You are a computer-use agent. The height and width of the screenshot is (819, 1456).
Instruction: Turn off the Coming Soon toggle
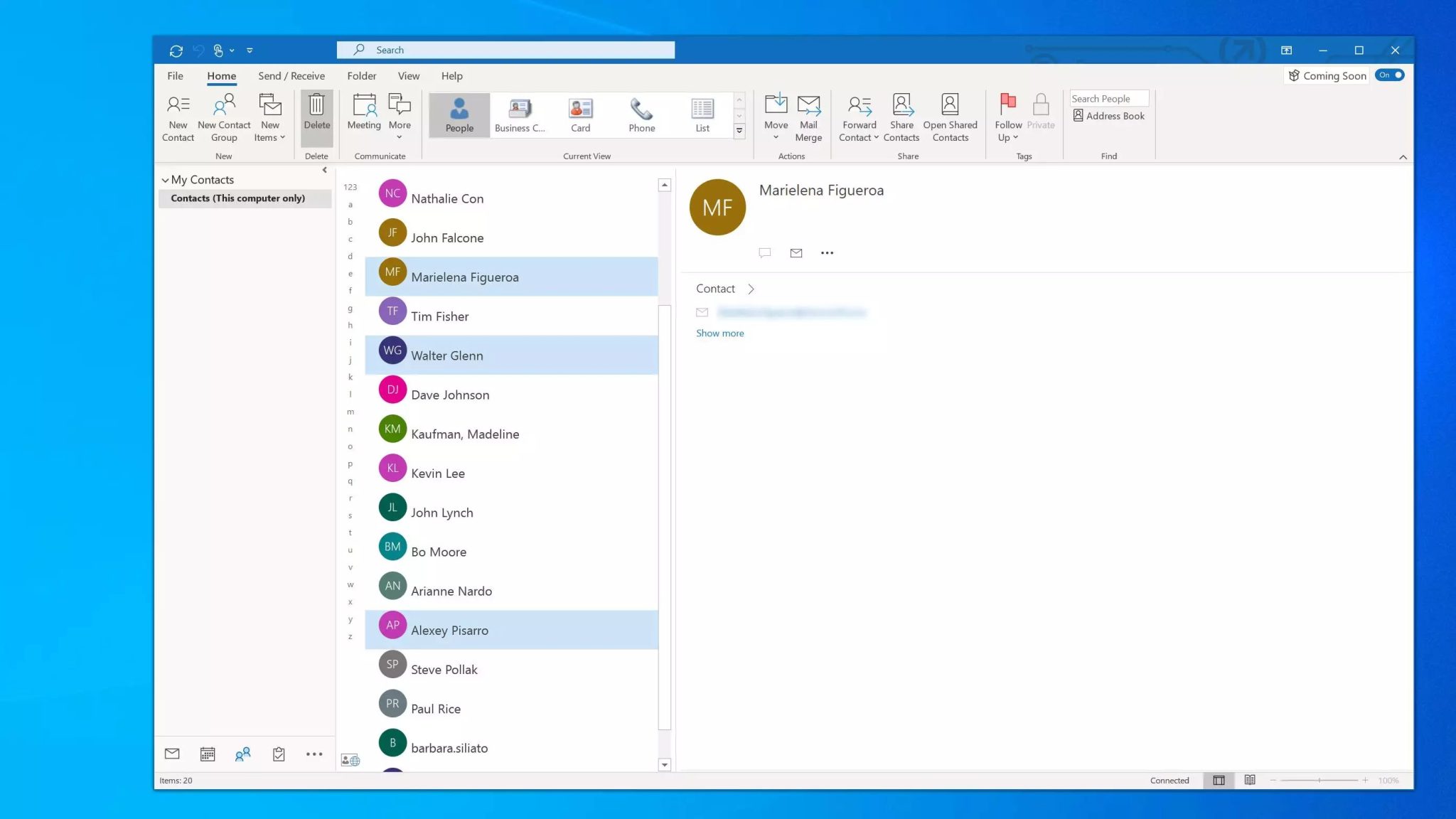(1389, 75)
